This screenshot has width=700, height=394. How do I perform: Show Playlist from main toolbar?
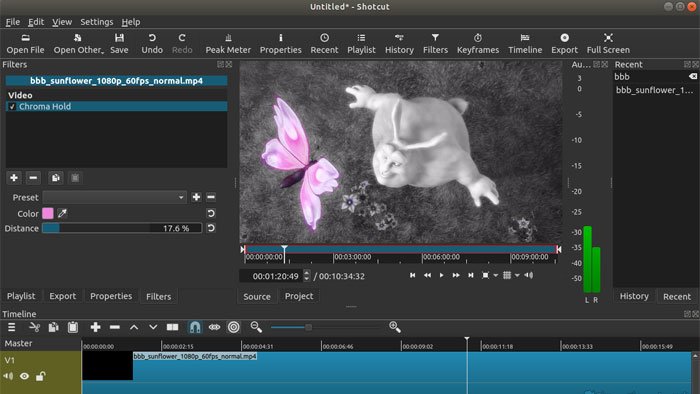pos(361,44)
